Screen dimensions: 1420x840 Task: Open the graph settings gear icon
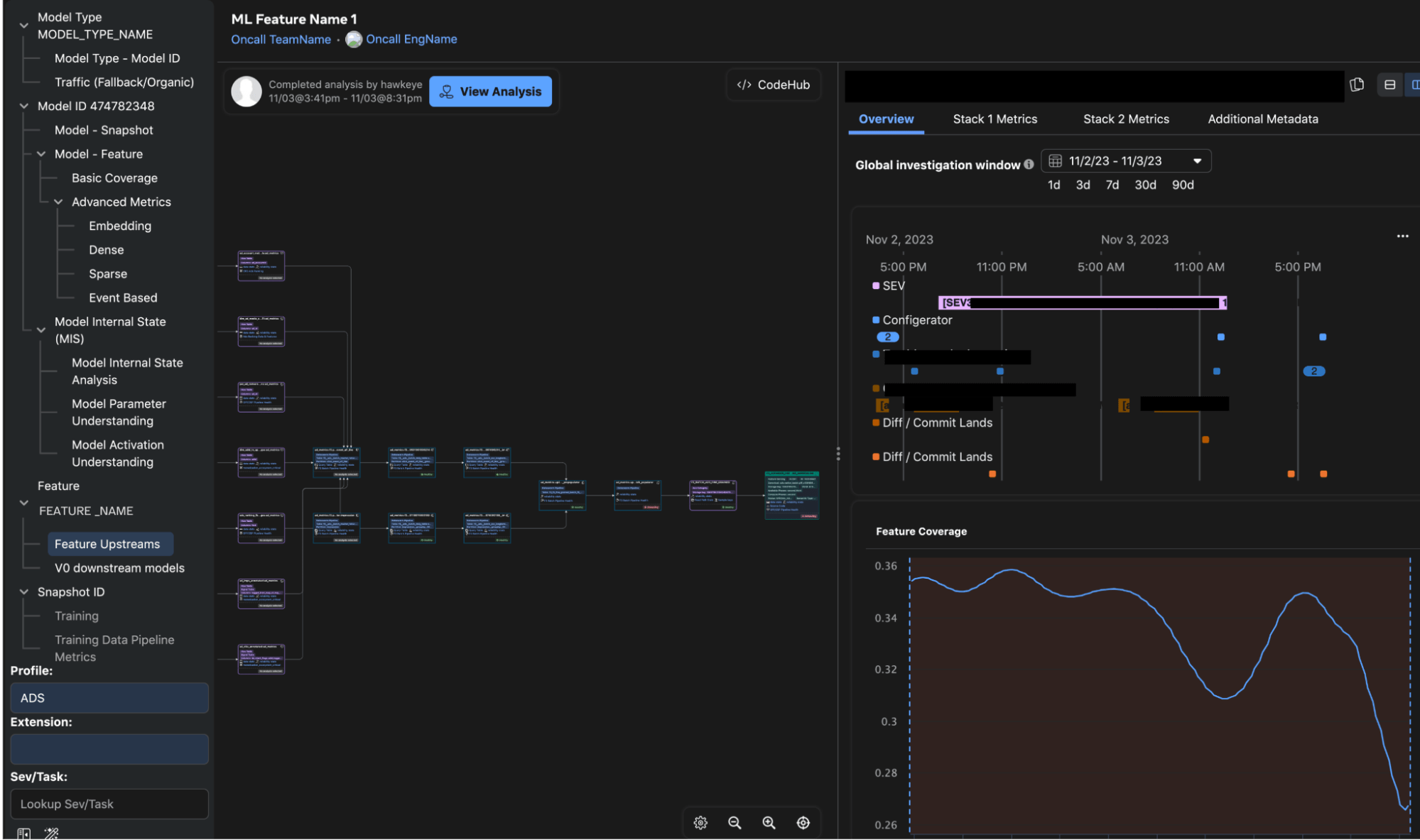(x=700, y=822)
